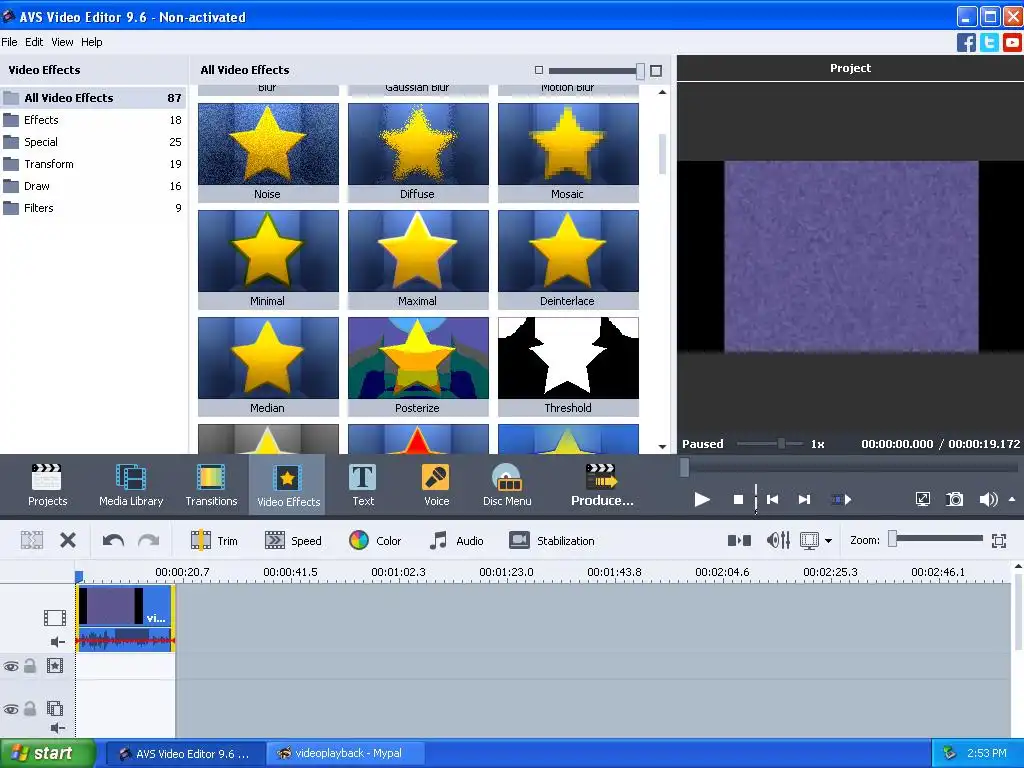The image size is (1024, 768).
Task: Select the Diffuse effect thumbnail
Action: 418,152
